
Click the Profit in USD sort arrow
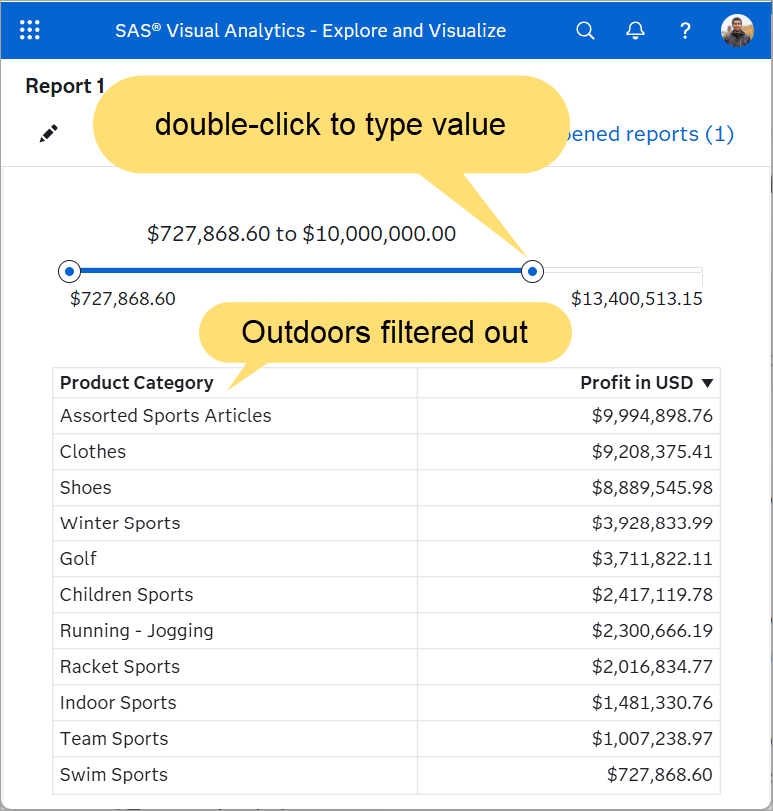[x=707, y=383]
